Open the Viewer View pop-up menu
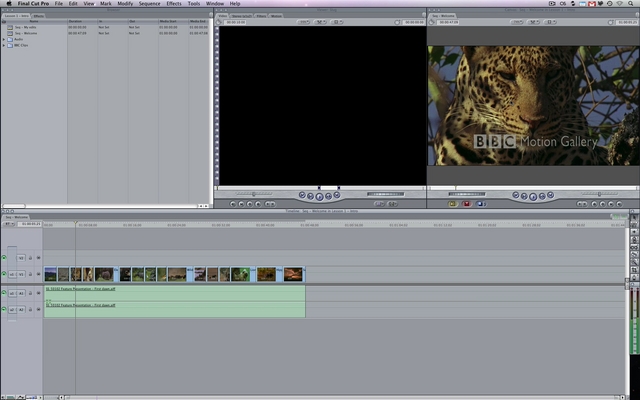The height and width of the screenshot is (400, 640). click(x=336, y=22)
